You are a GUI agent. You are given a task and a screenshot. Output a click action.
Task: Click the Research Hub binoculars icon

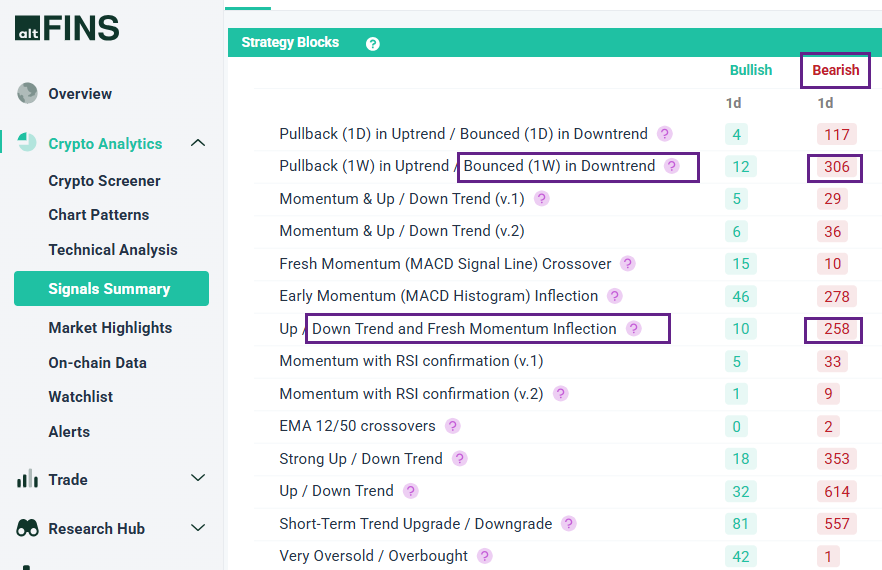pos(27,528)
